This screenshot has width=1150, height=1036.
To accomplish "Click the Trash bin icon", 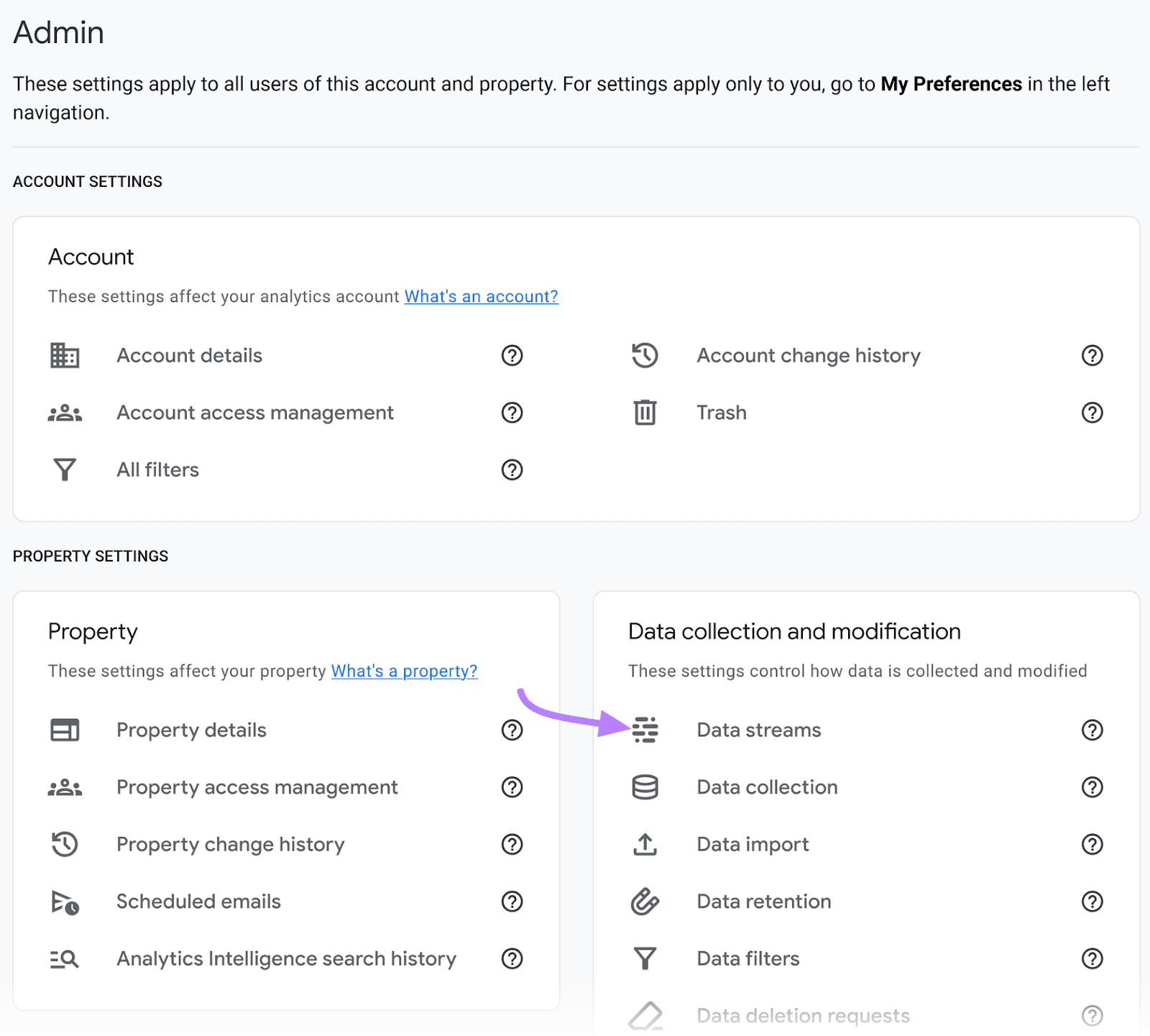I will tap(645, 413).
